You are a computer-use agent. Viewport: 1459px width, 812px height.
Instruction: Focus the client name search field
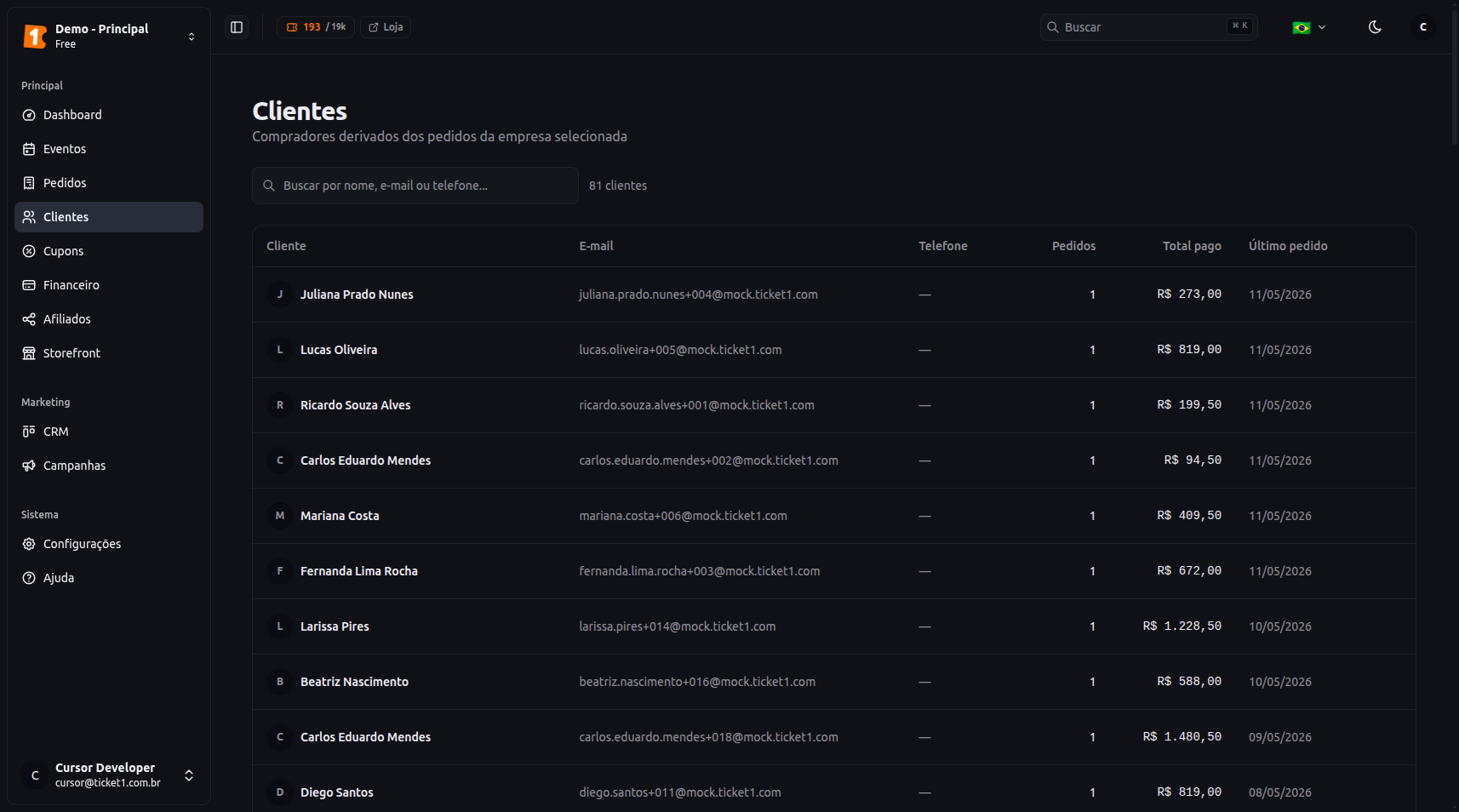coord(415,186)
